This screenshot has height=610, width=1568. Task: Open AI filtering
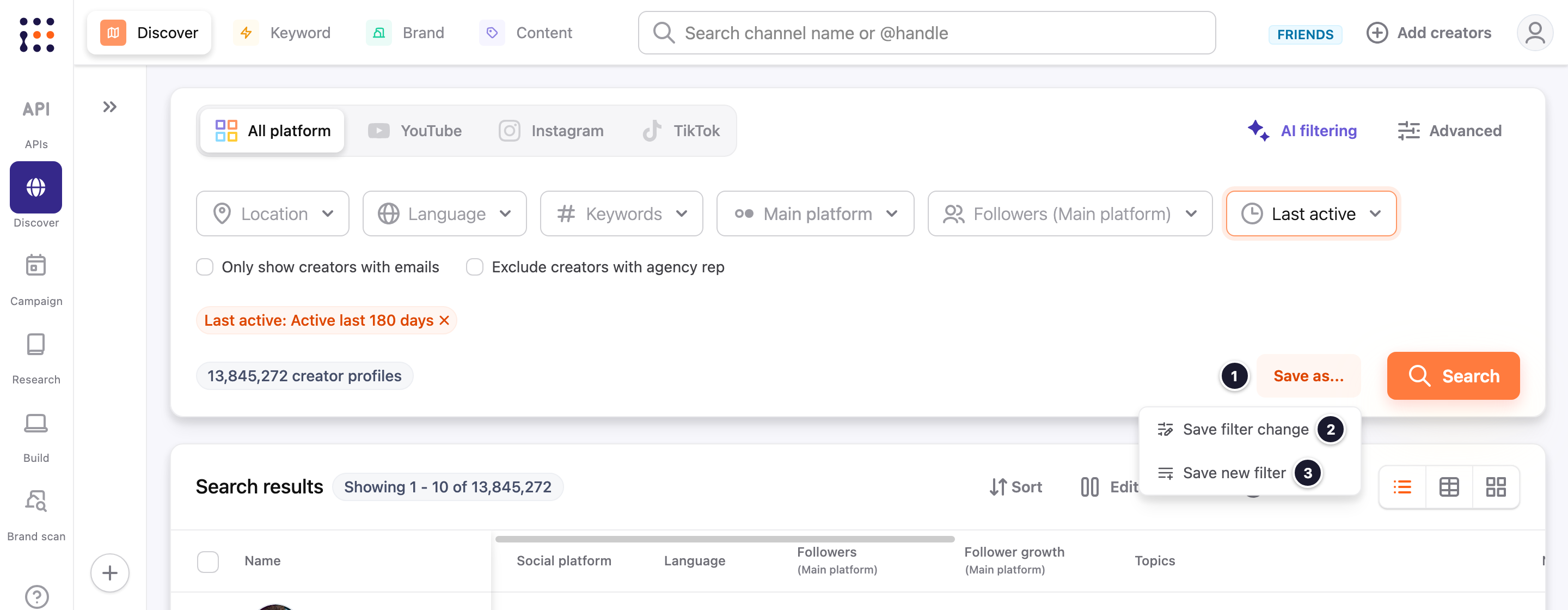[1302, 131]
